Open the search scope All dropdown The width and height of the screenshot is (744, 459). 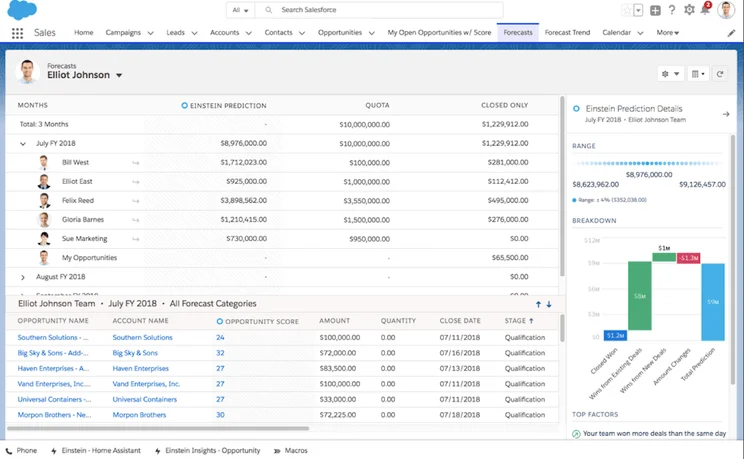[241, 10]
